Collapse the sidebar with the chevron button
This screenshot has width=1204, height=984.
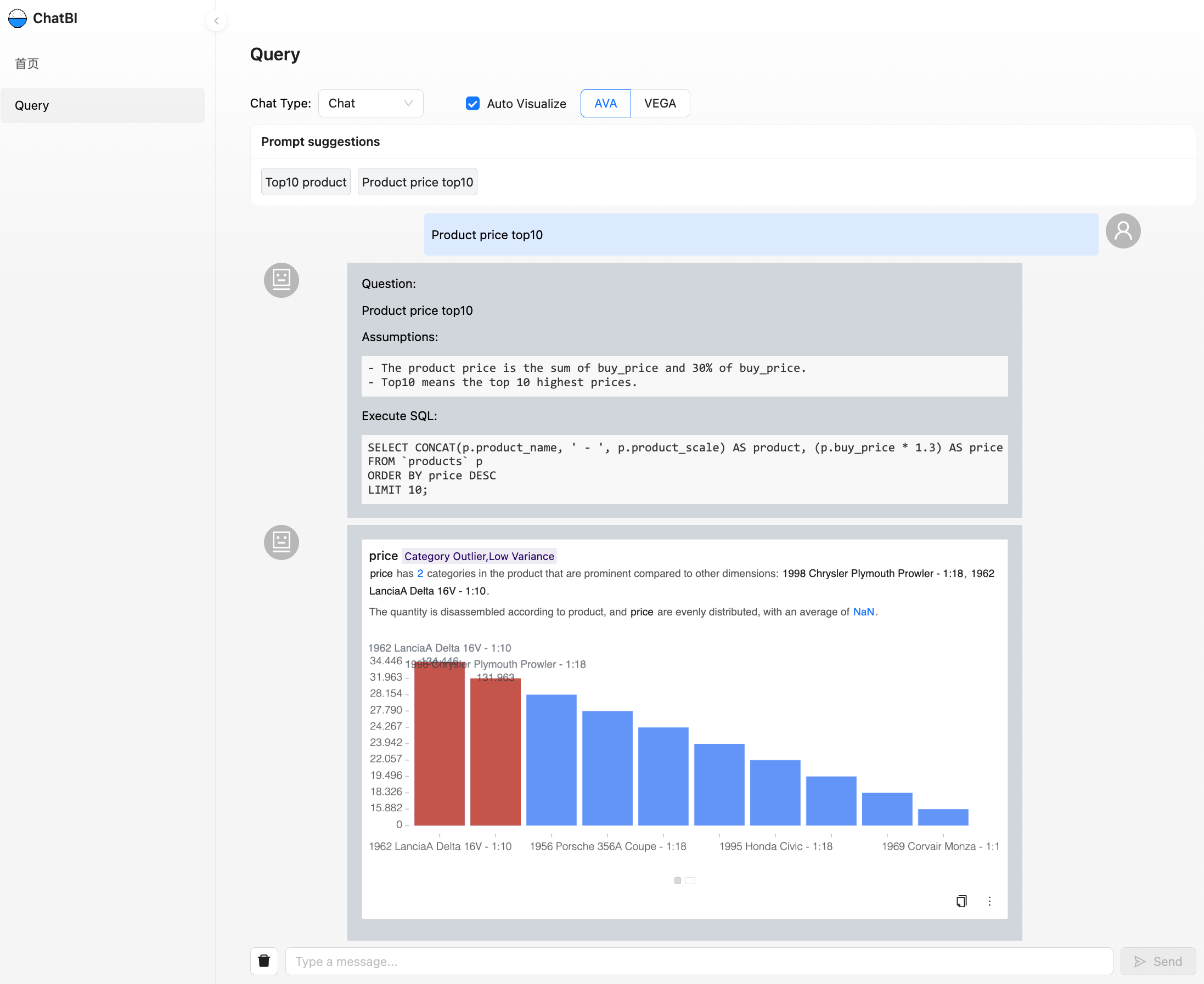coord(216,21)
